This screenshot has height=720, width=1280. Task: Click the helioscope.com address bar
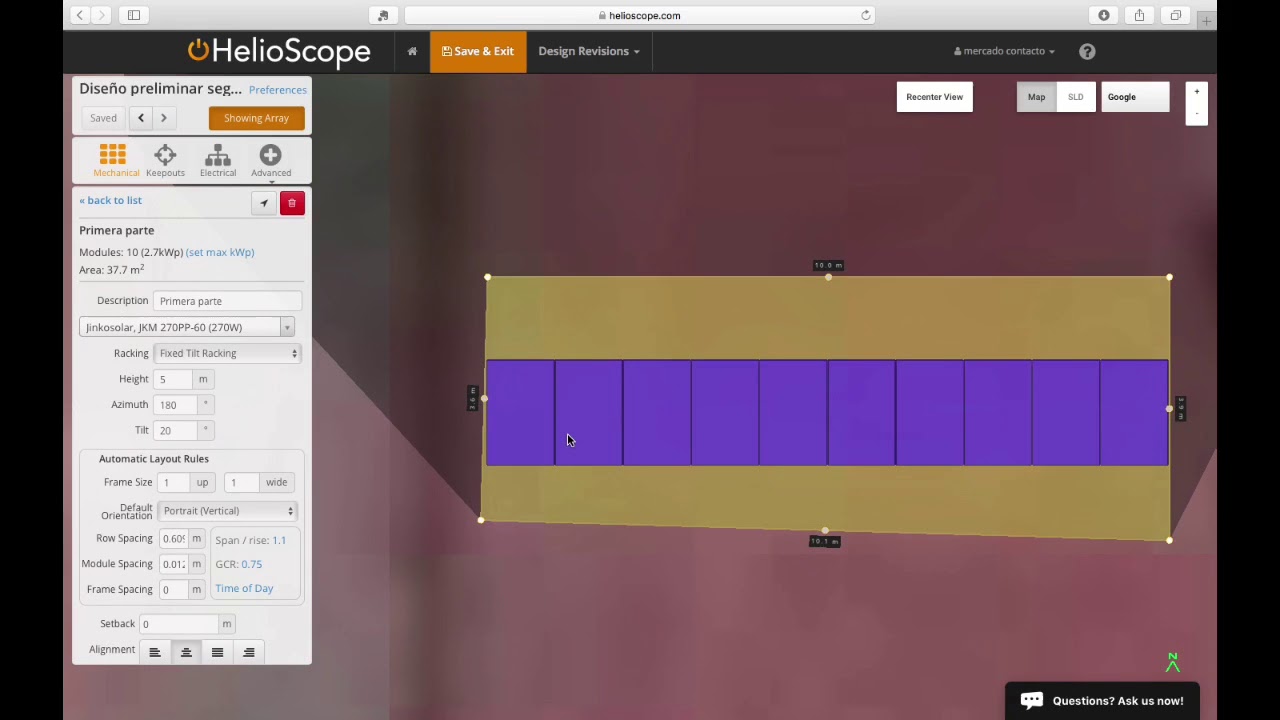(x=640, y=15)
